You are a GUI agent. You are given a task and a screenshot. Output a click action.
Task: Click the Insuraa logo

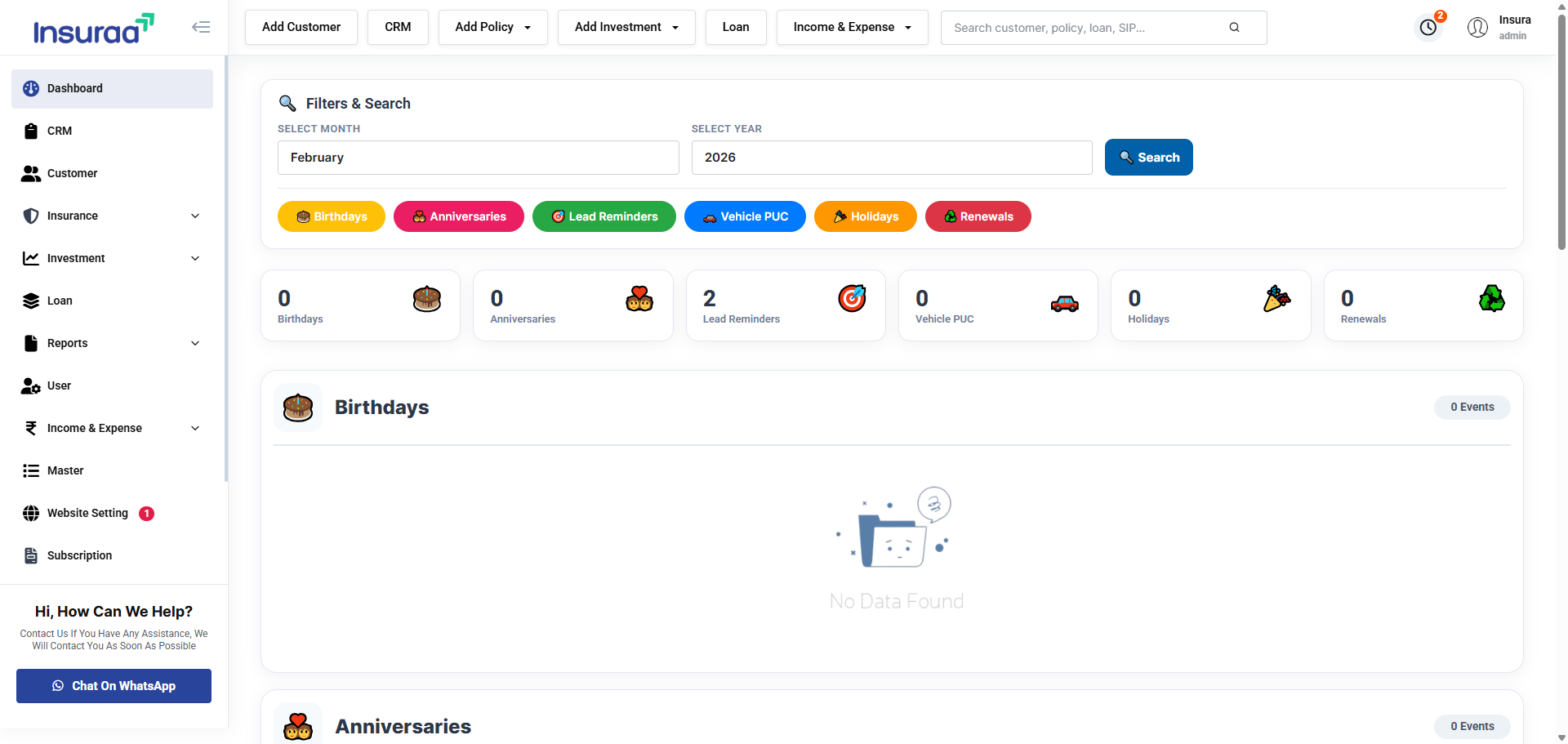(94, 29)
